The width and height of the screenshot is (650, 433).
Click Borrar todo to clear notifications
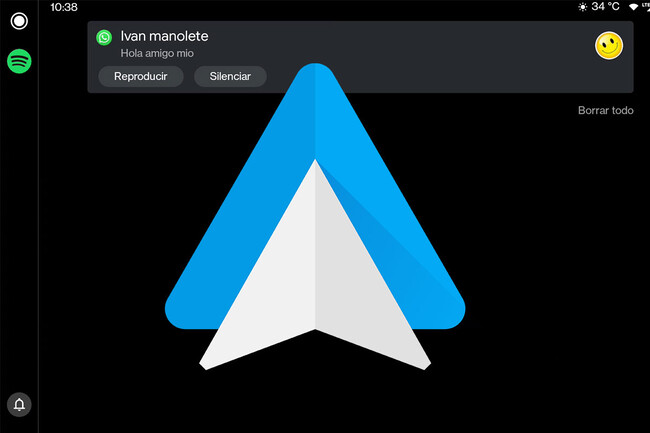[x=605, y=110]
